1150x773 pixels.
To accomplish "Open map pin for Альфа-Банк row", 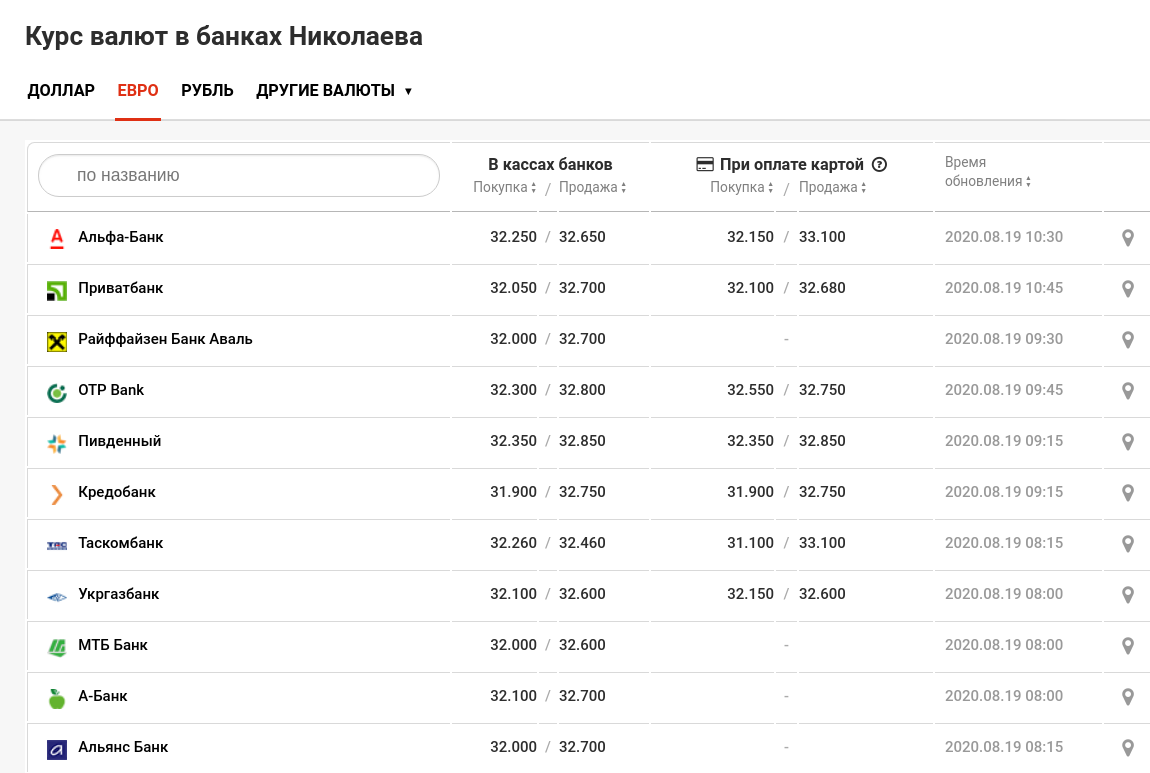I will 1128,238.
